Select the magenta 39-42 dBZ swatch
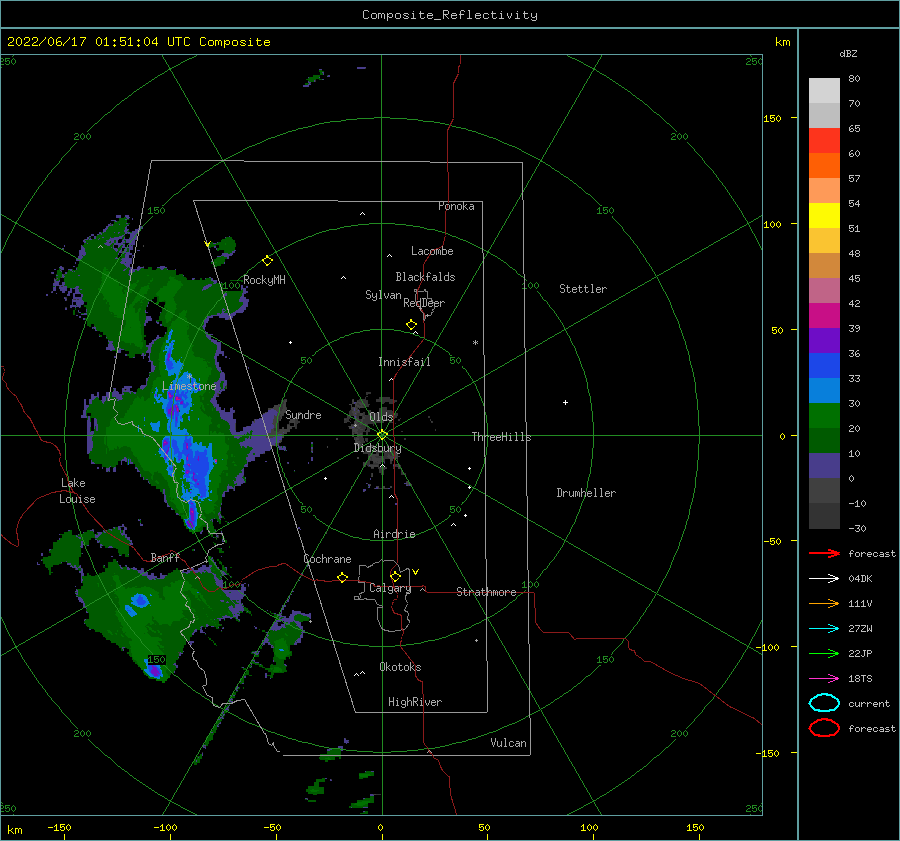 tap(824, 316)
